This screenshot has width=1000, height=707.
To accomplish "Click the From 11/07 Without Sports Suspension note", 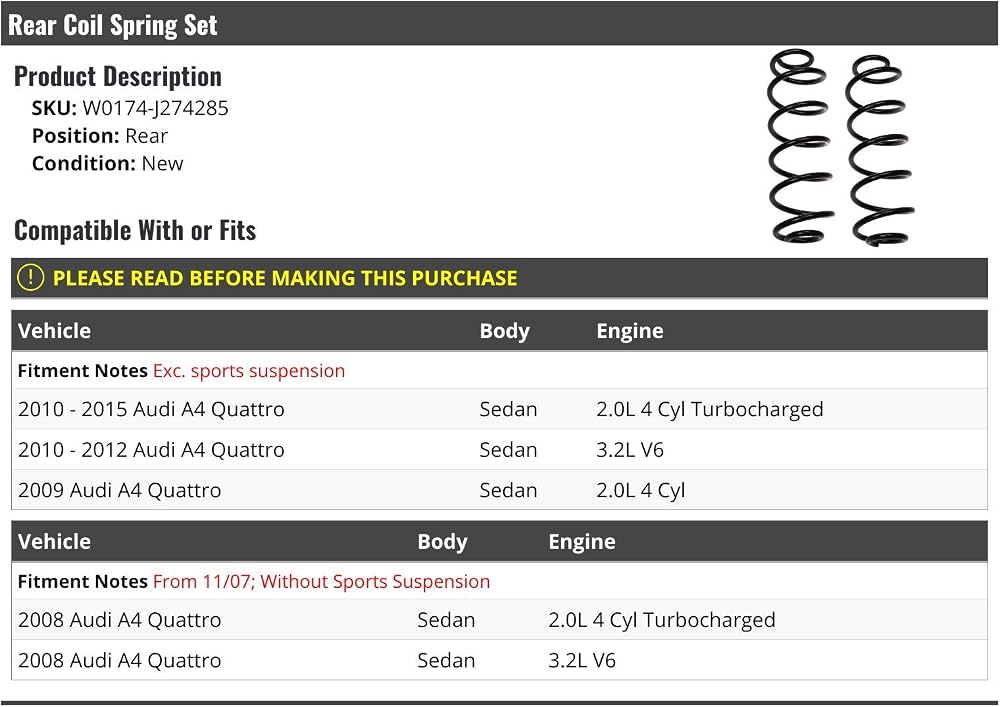I will pyautogui.click(x=321, y=581).
